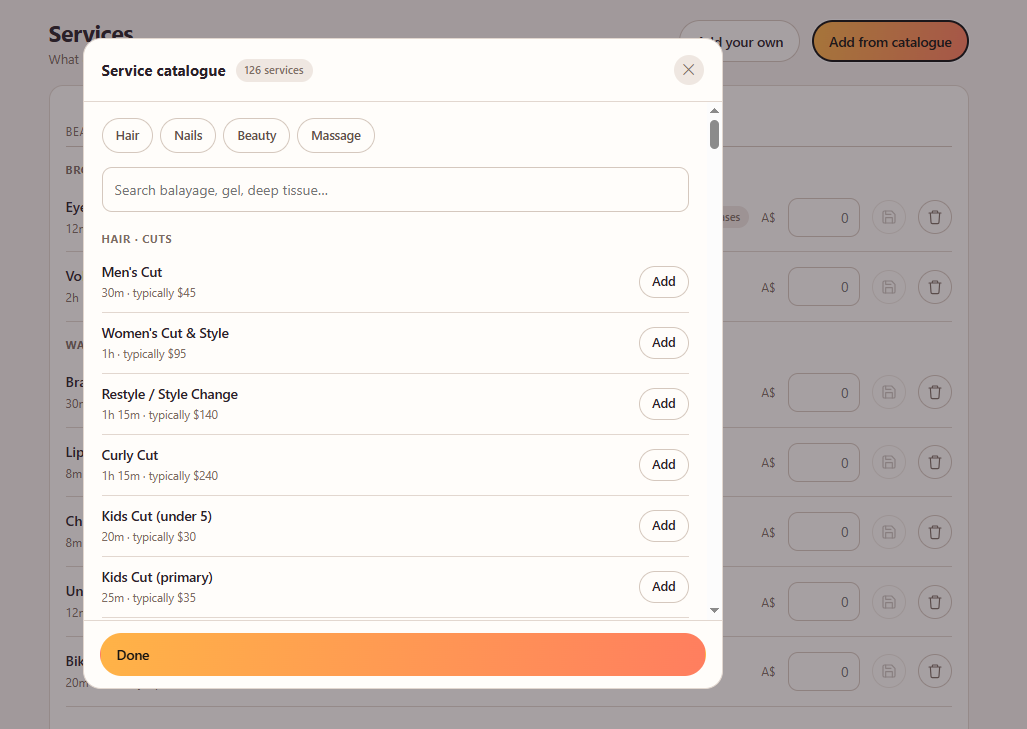Filter catalogue by Hair
This screenshot has width=1027, height=729.
coord(127,136)
